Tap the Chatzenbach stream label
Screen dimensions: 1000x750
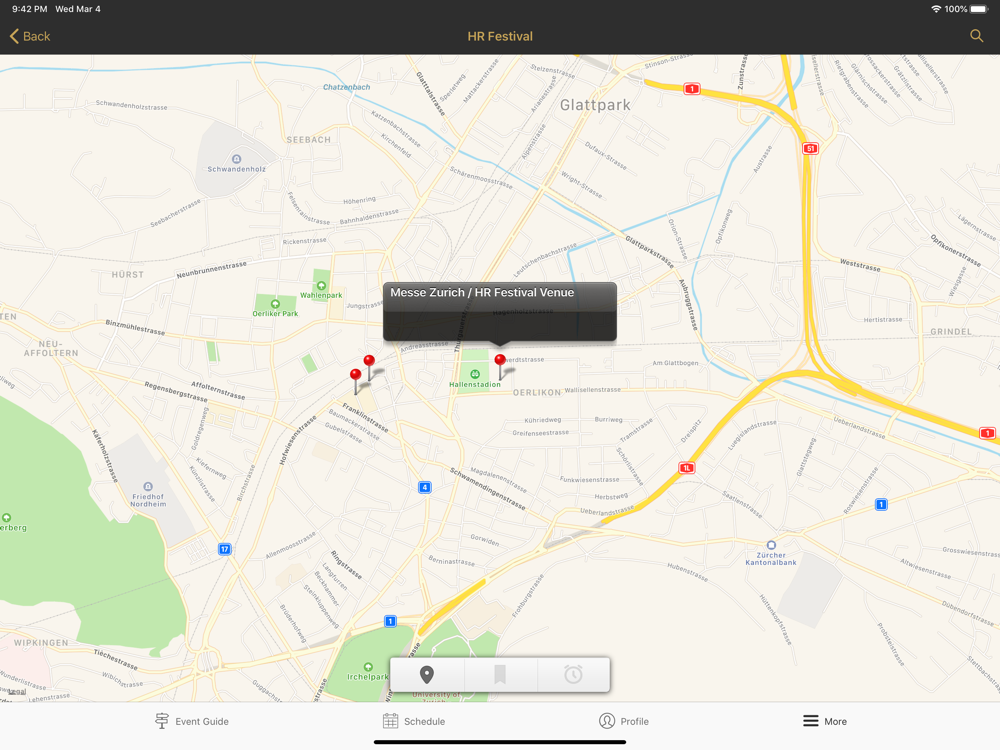[346, 87]
